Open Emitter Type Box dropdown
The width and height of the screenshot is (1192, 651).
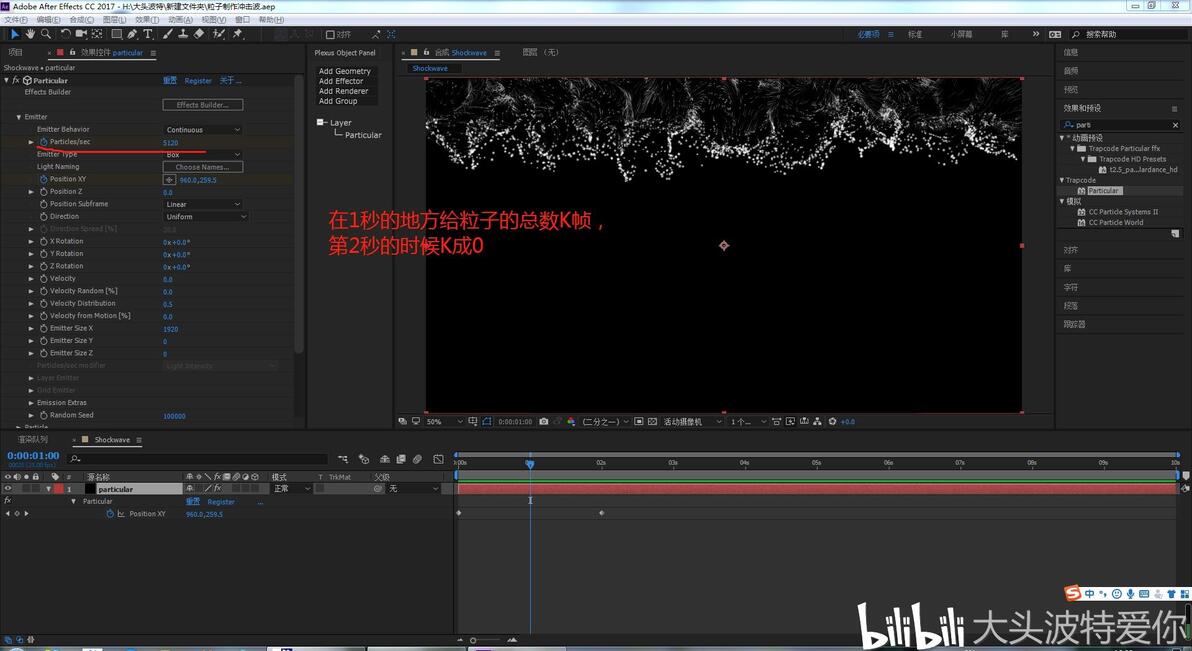pos(203,154)
